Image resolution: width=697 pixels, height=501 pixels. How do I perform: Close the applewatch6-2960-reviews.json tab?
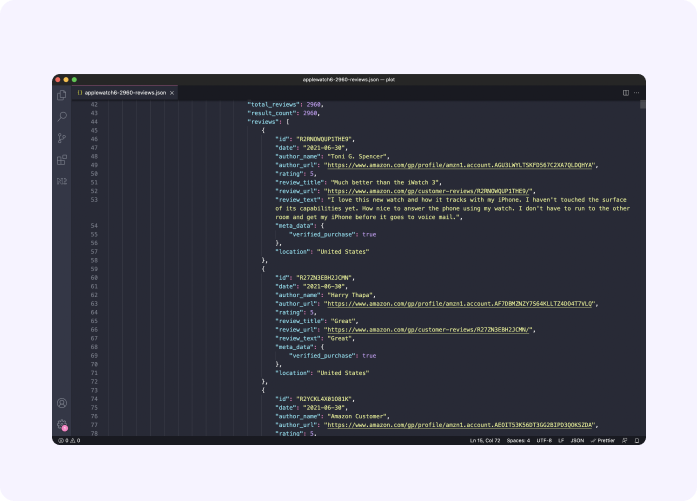[173, 92]
